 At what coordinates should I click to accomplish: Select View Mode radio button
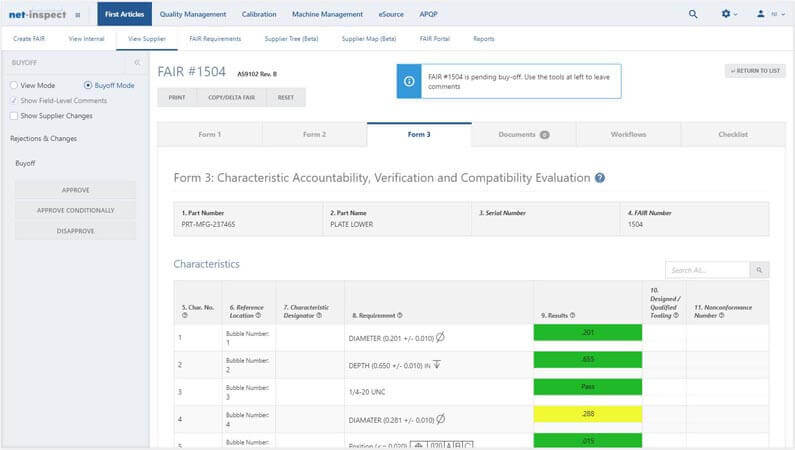click(x=14, y=85)
